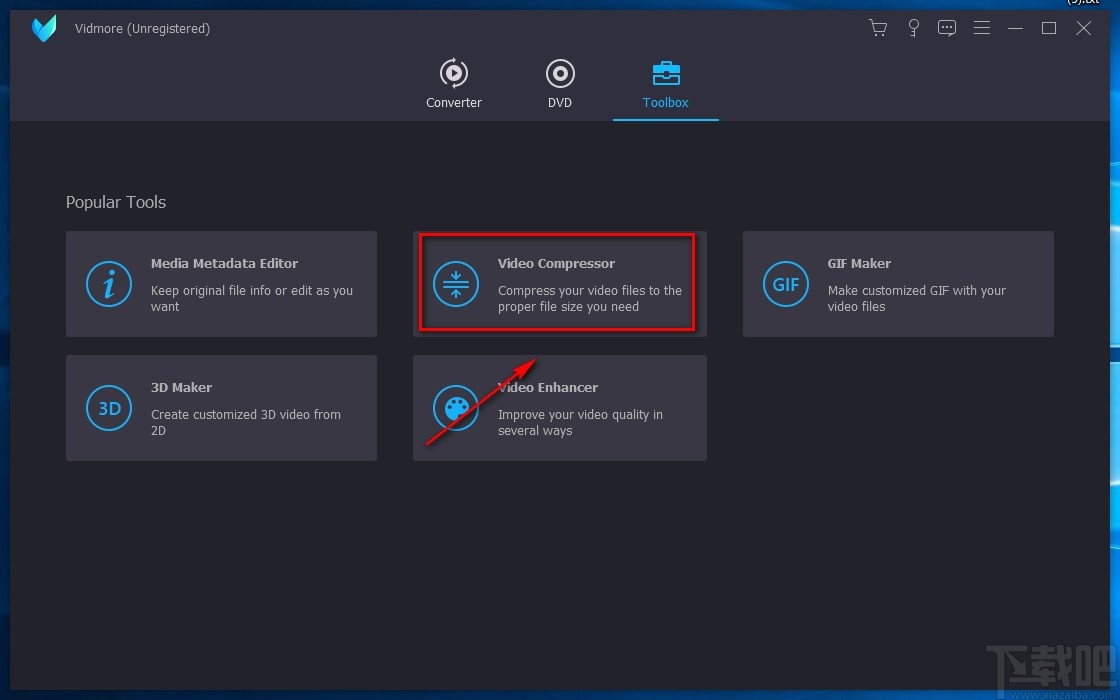The image size is (1120, 700).
Task: Select the Toolbox tab
Action: [665, 84]
